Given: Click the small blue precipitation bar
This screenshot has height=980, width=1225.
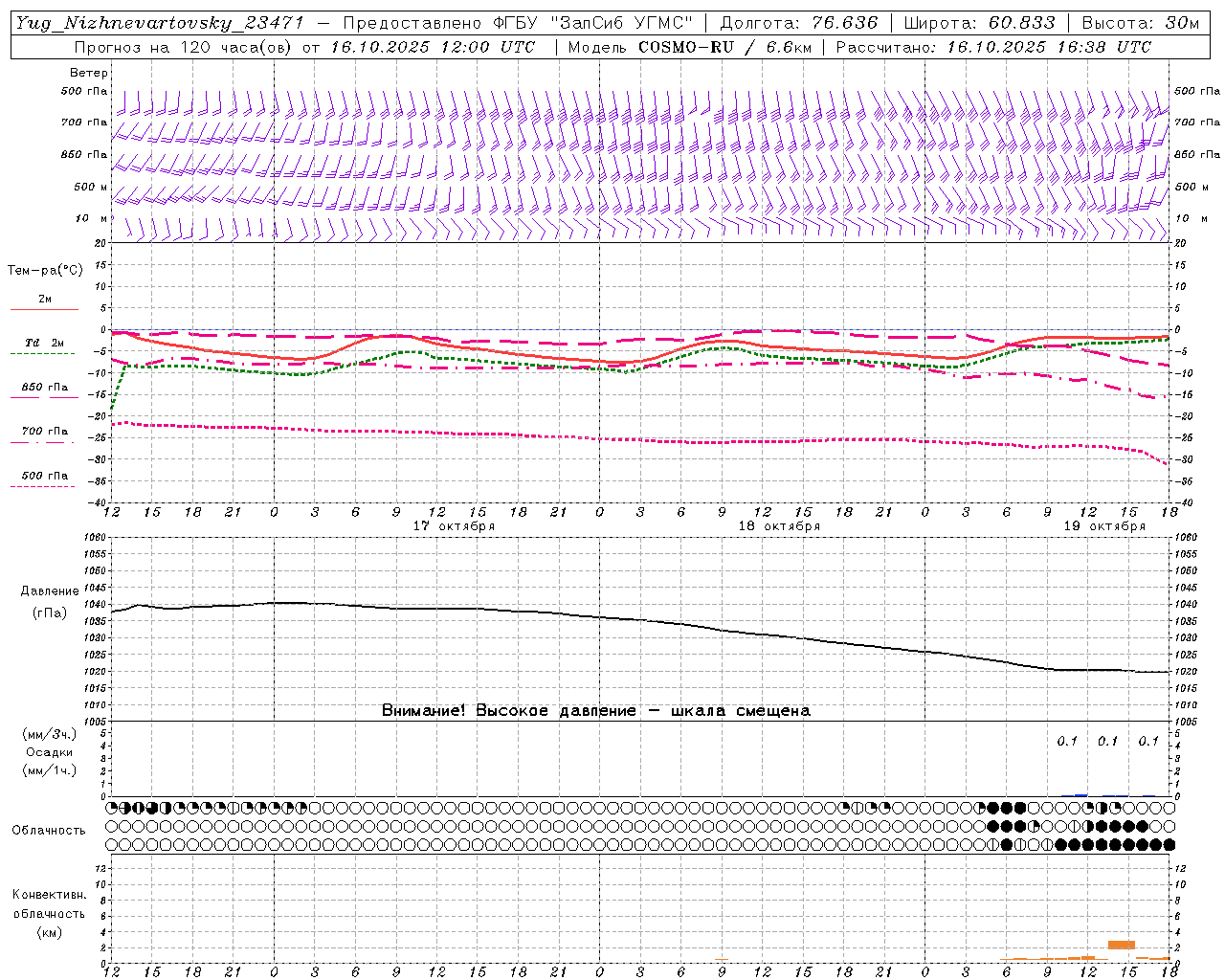Looking at the screenshot, I should [1081, 794].
